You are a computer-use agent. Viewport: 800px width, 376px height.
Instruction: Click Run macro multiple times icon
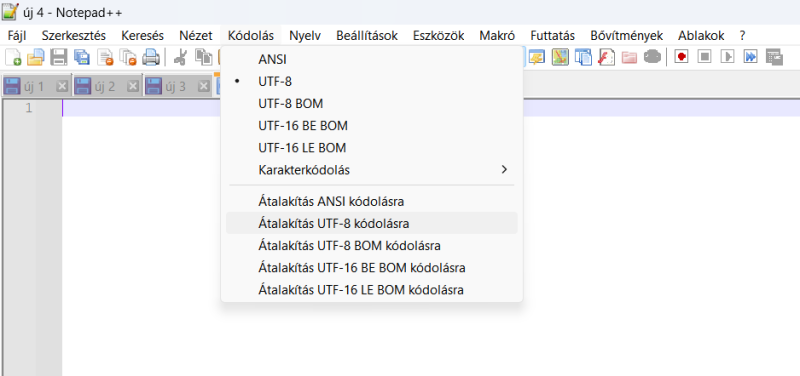click(750, 56)
